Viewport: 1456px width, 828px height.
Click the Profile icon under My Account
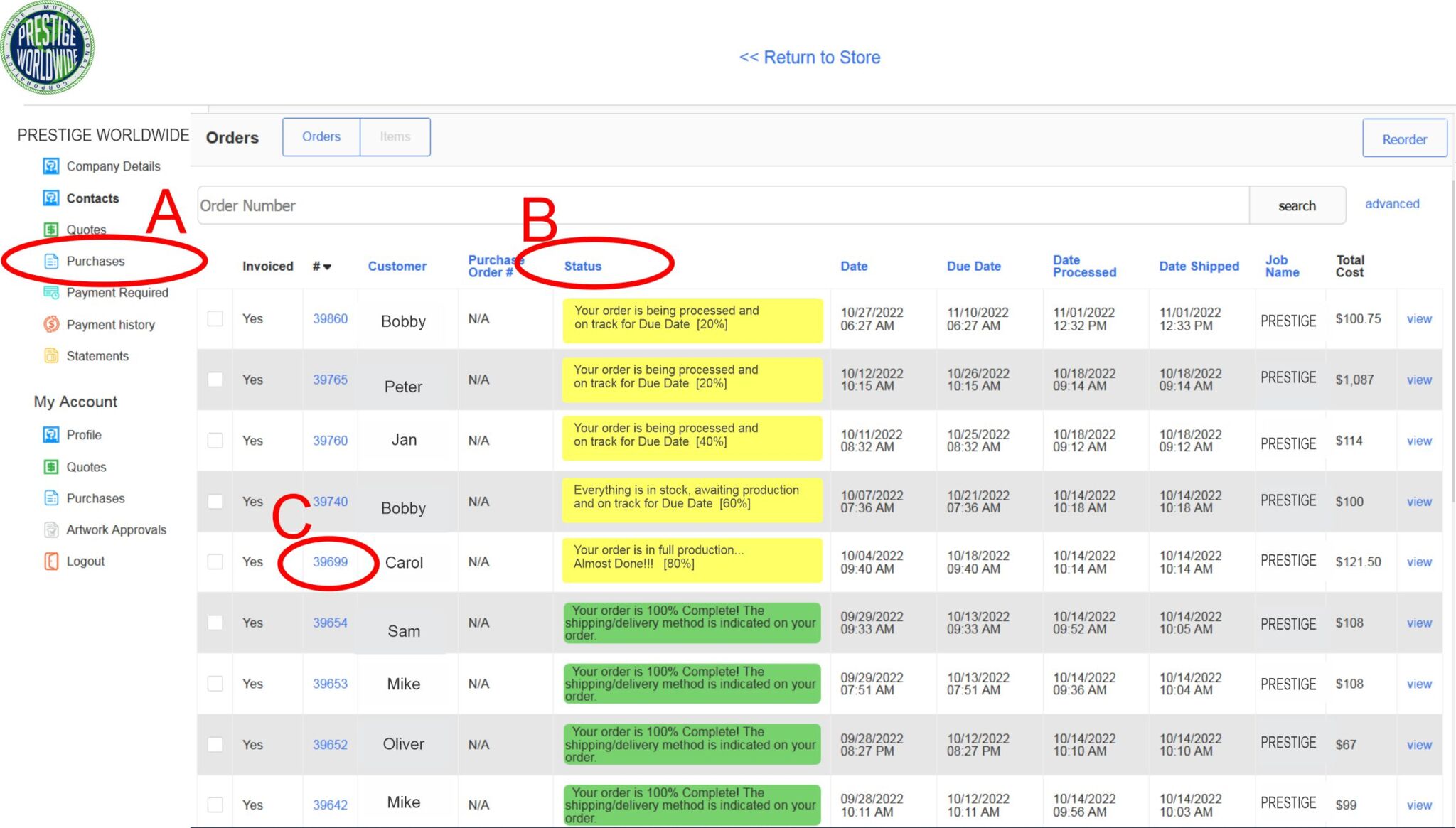pyautogui.click(x=51, y=435)
